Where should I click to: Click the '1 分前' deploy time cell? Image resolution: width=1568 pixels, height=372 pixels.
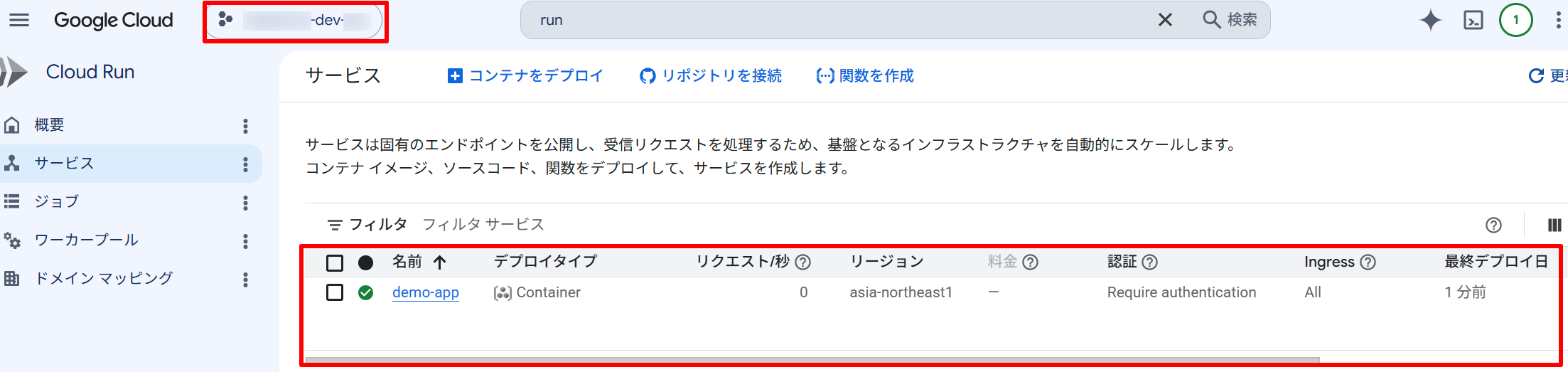tap(1465, 292)
